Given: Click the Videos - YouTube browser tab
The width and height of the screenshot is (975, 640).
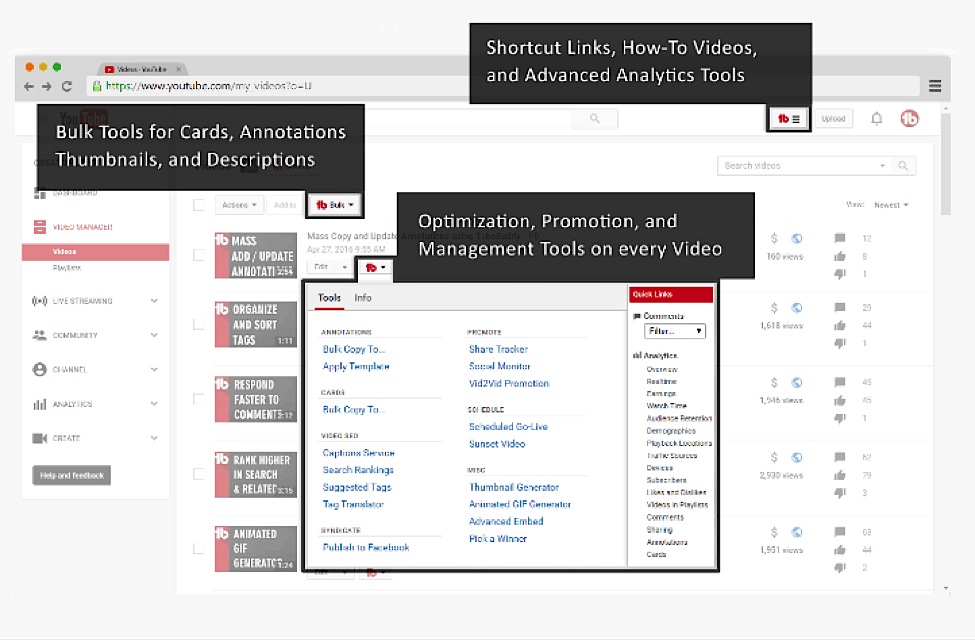Looking at the screenshot, I should click(142, 69).
